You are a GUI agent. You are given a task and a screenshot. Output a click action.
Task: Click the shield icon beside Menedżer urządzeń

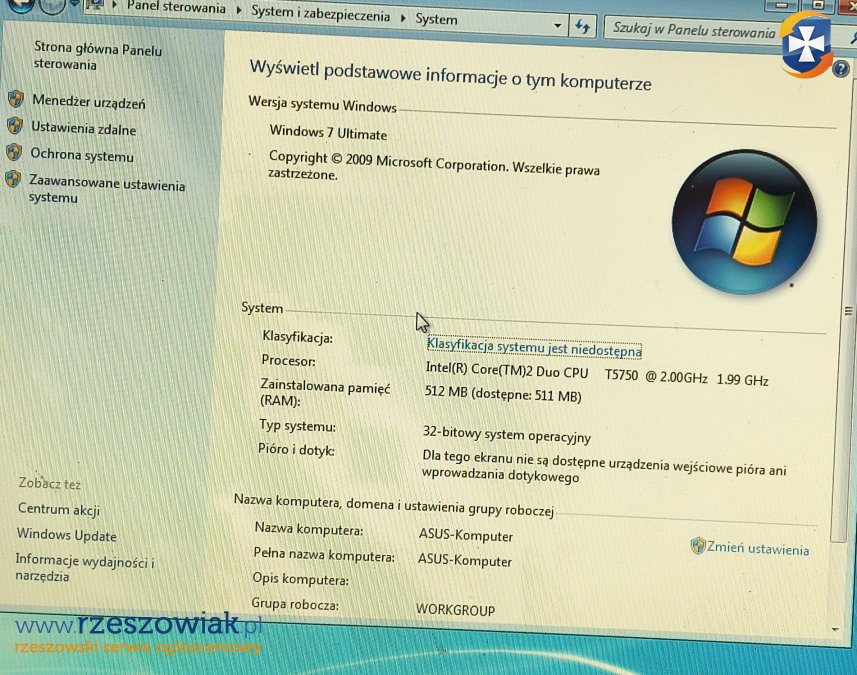tap(16, 99)
